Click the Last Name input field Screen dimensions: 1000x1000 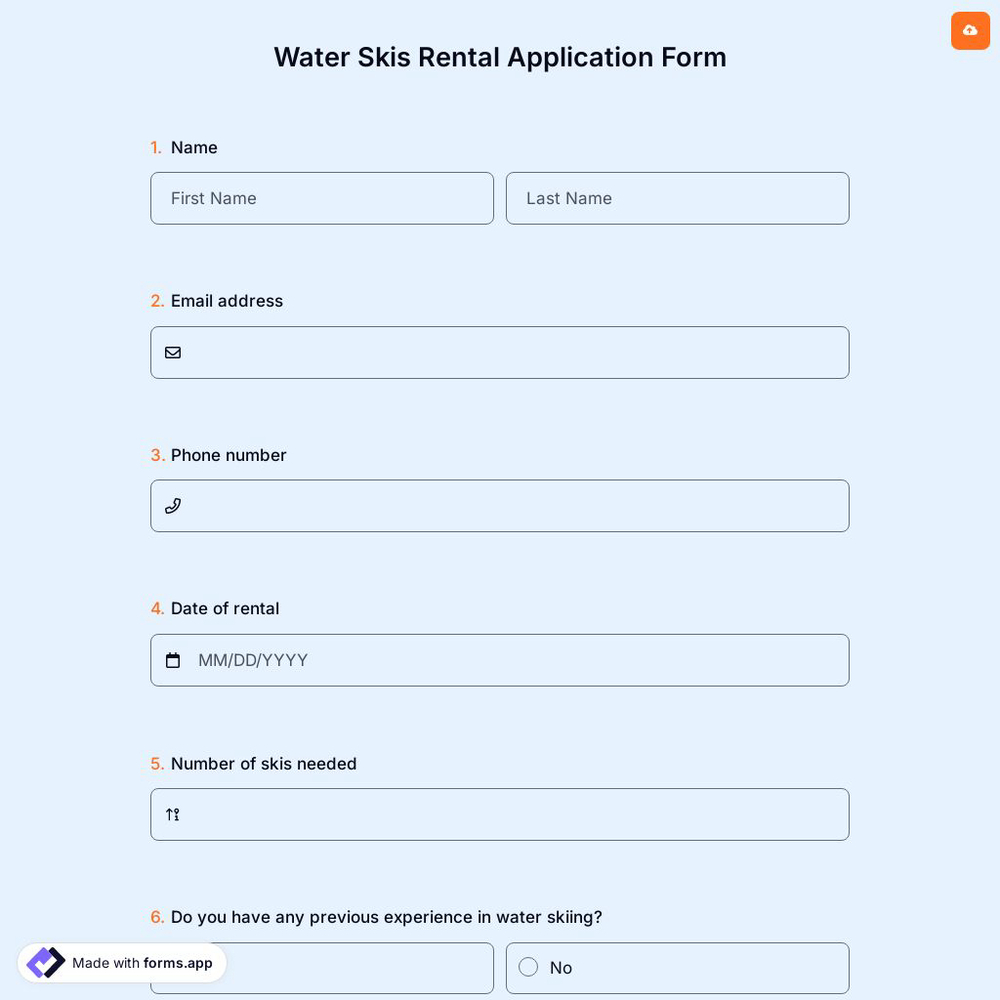[x=678, y=198]
